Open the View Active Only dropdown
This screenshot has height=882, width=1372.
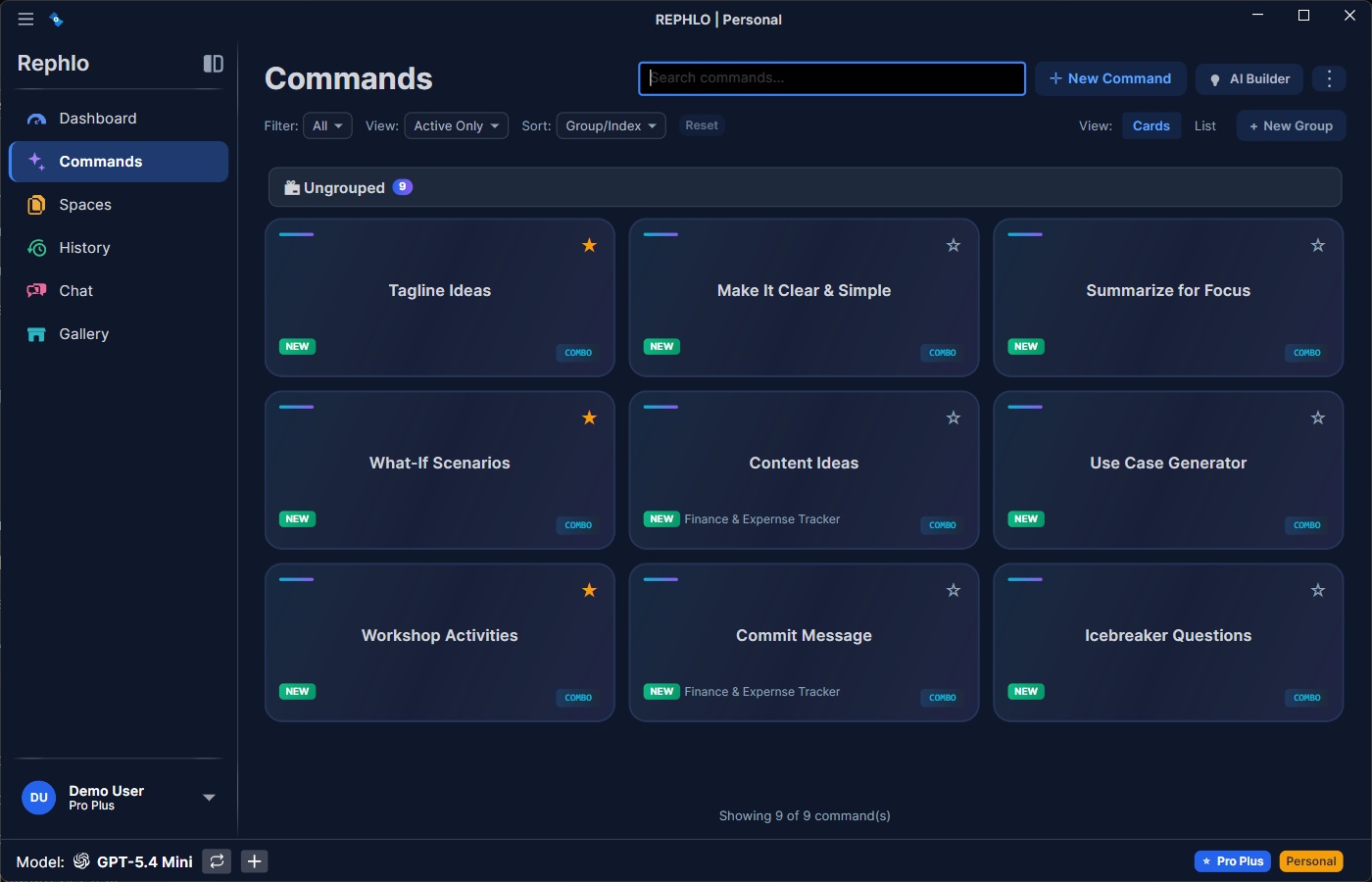click(456, 125)
